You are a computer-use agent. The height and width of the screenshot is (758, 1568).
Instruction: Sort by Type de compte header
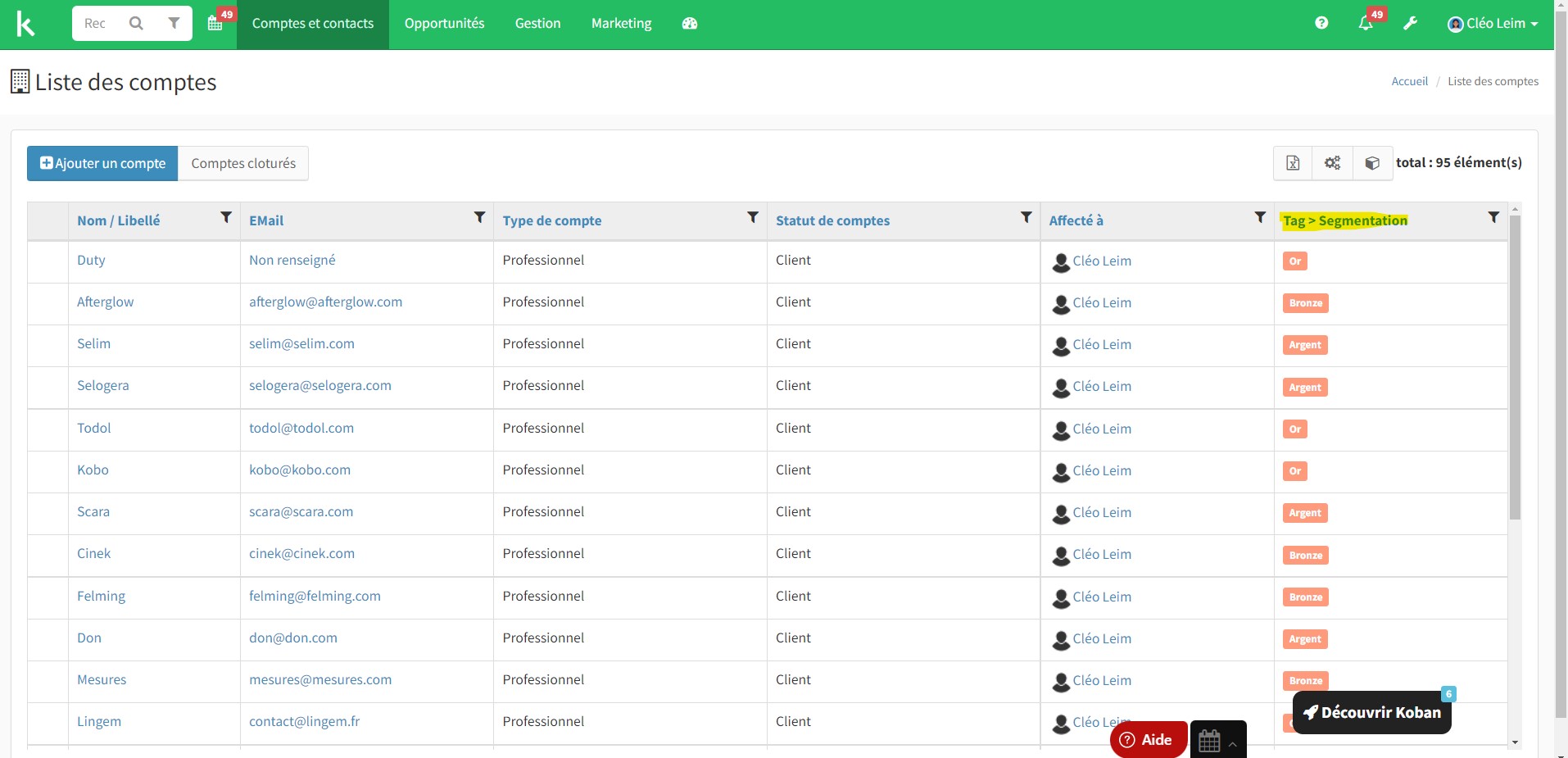click(x=552, y=220)
